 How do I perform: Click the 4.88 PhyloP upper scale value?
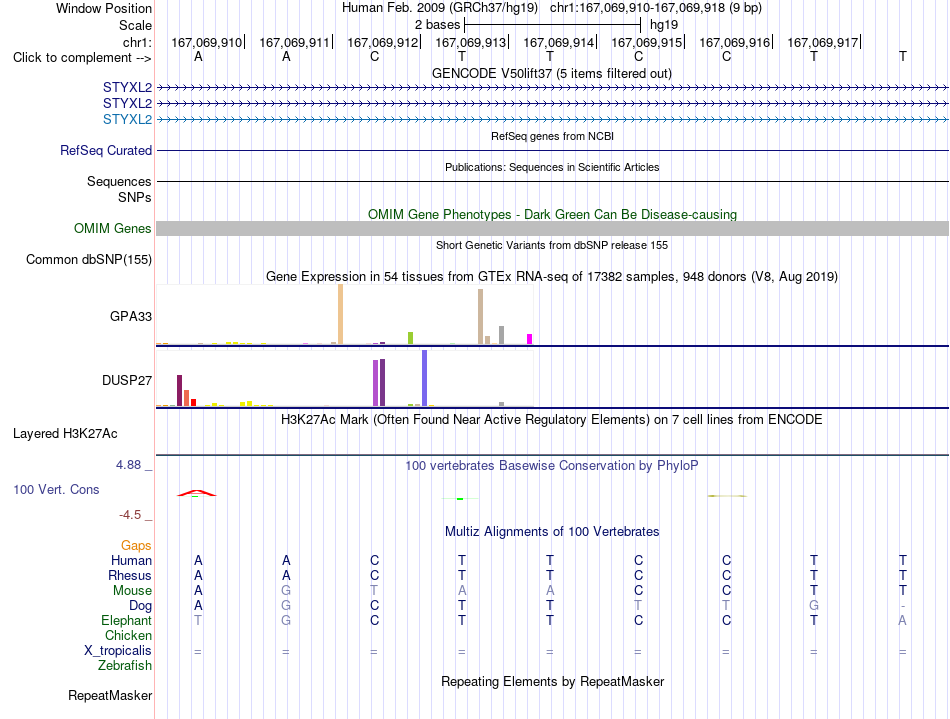pos(128,465)
